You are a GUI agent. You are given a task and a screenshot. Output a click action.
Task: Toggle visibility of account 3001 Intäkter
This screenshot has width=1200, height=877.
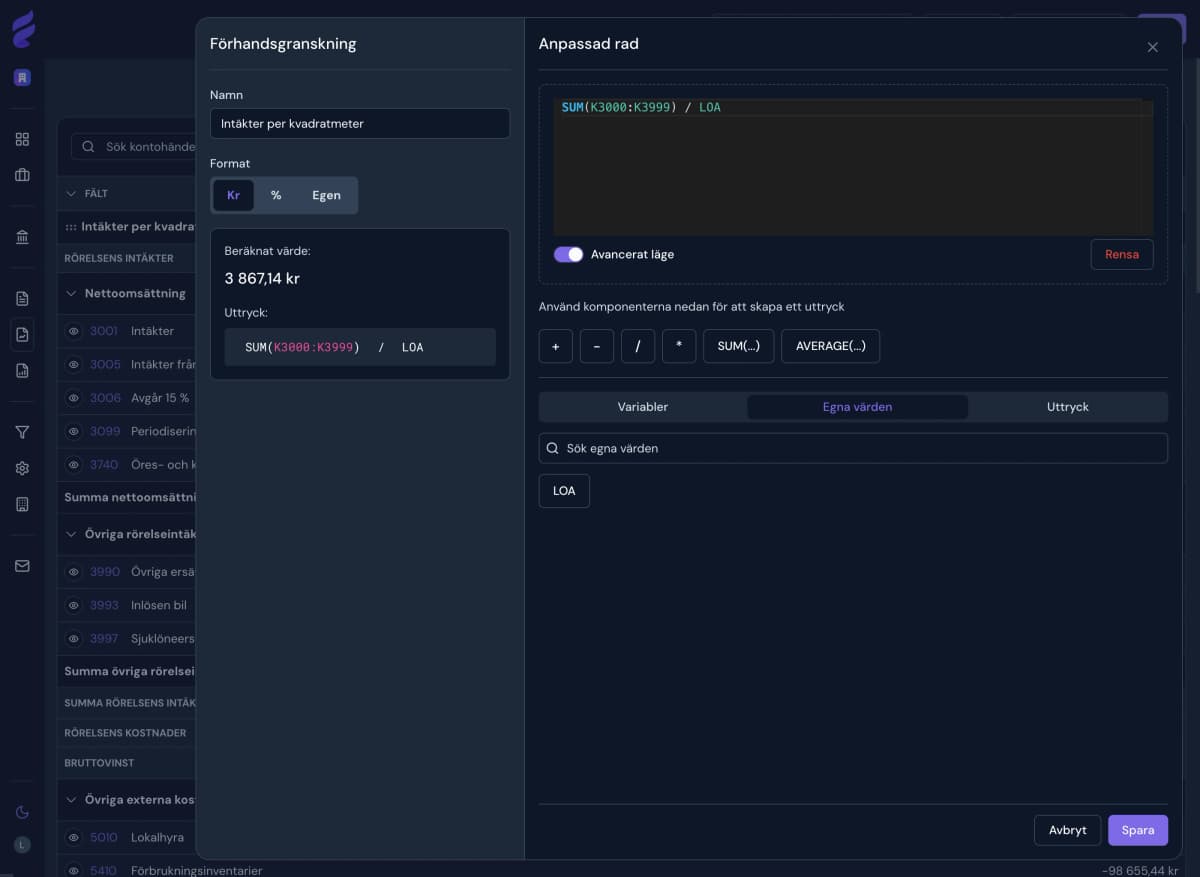point(73,331)
